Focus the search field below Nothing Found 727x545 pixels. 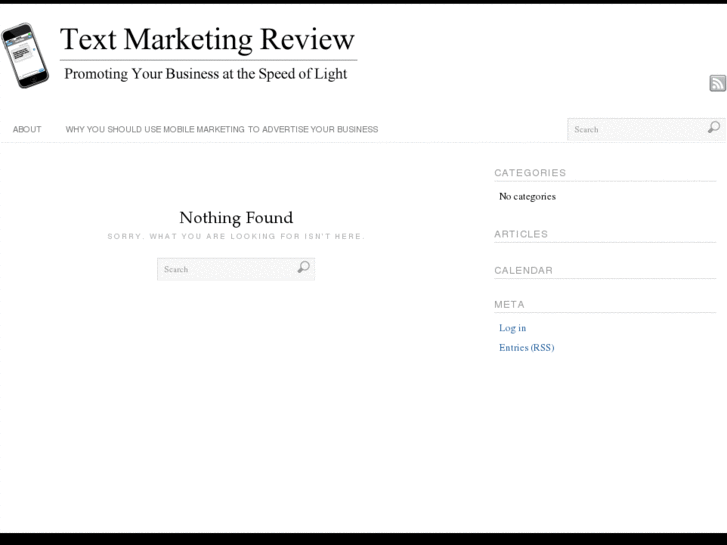click(x=225, y=269)
